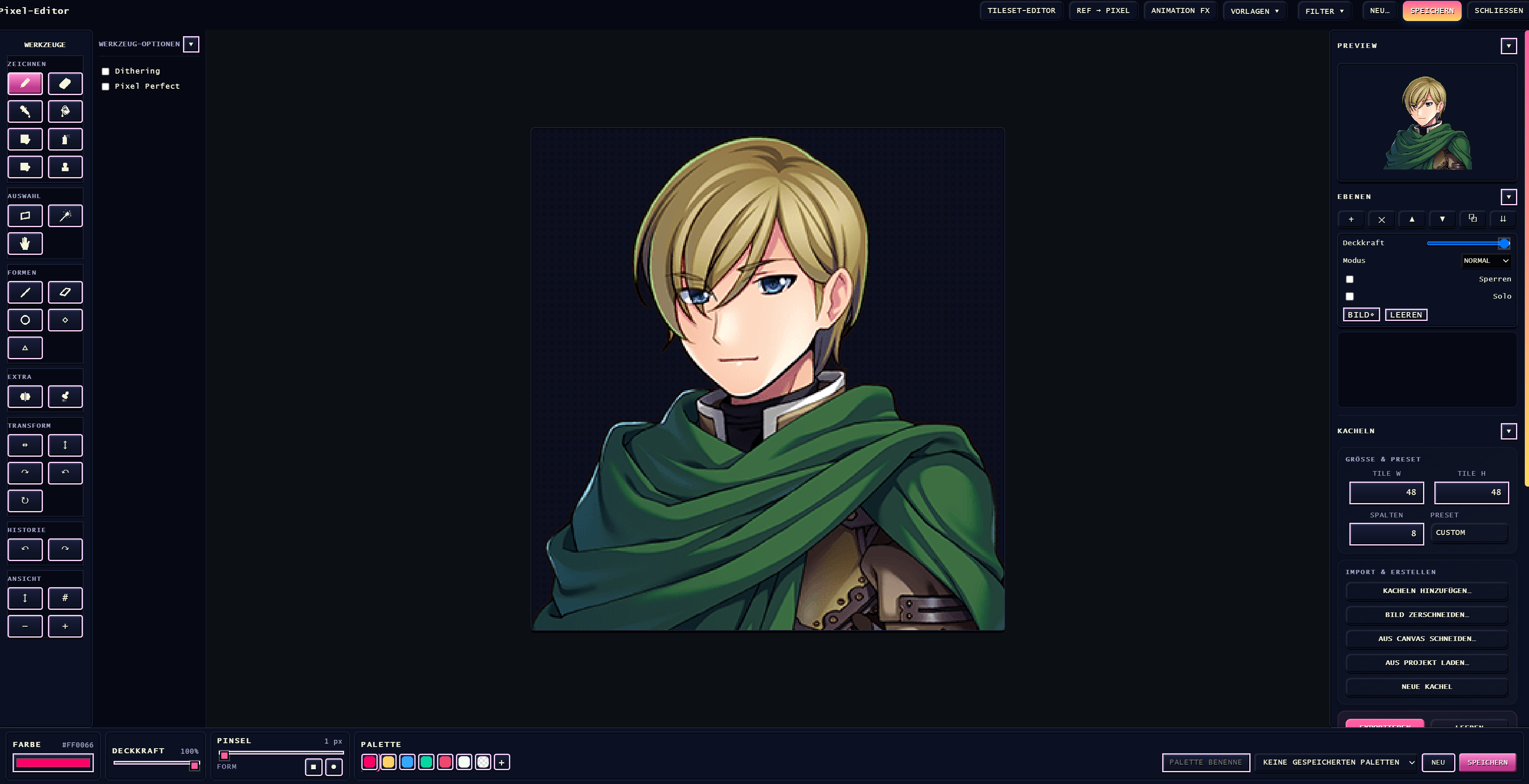
Task: Click Bild zerschneiden button
Action: [x=1426, y=615]
